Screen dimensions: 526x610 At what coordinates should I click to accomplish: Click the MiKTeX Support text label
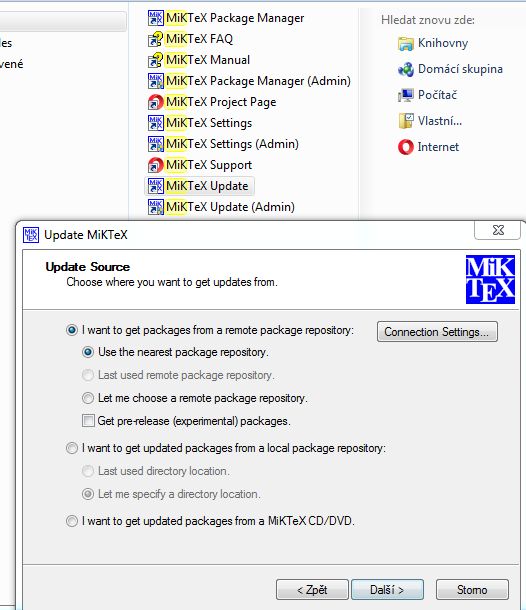209,165
